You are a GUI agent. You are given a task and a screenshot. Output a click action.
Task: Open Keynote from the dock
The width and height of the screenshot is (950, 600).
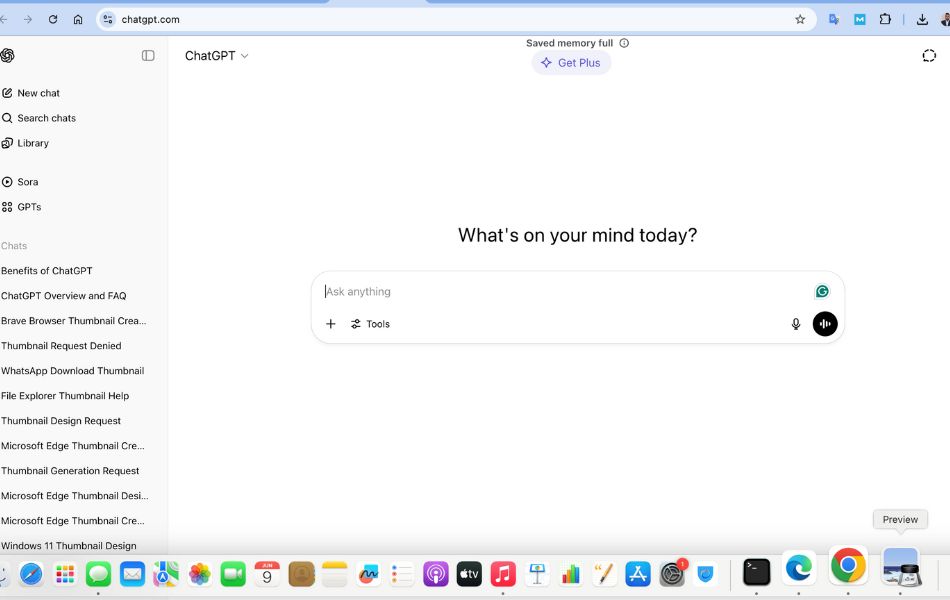pos(537,573)
